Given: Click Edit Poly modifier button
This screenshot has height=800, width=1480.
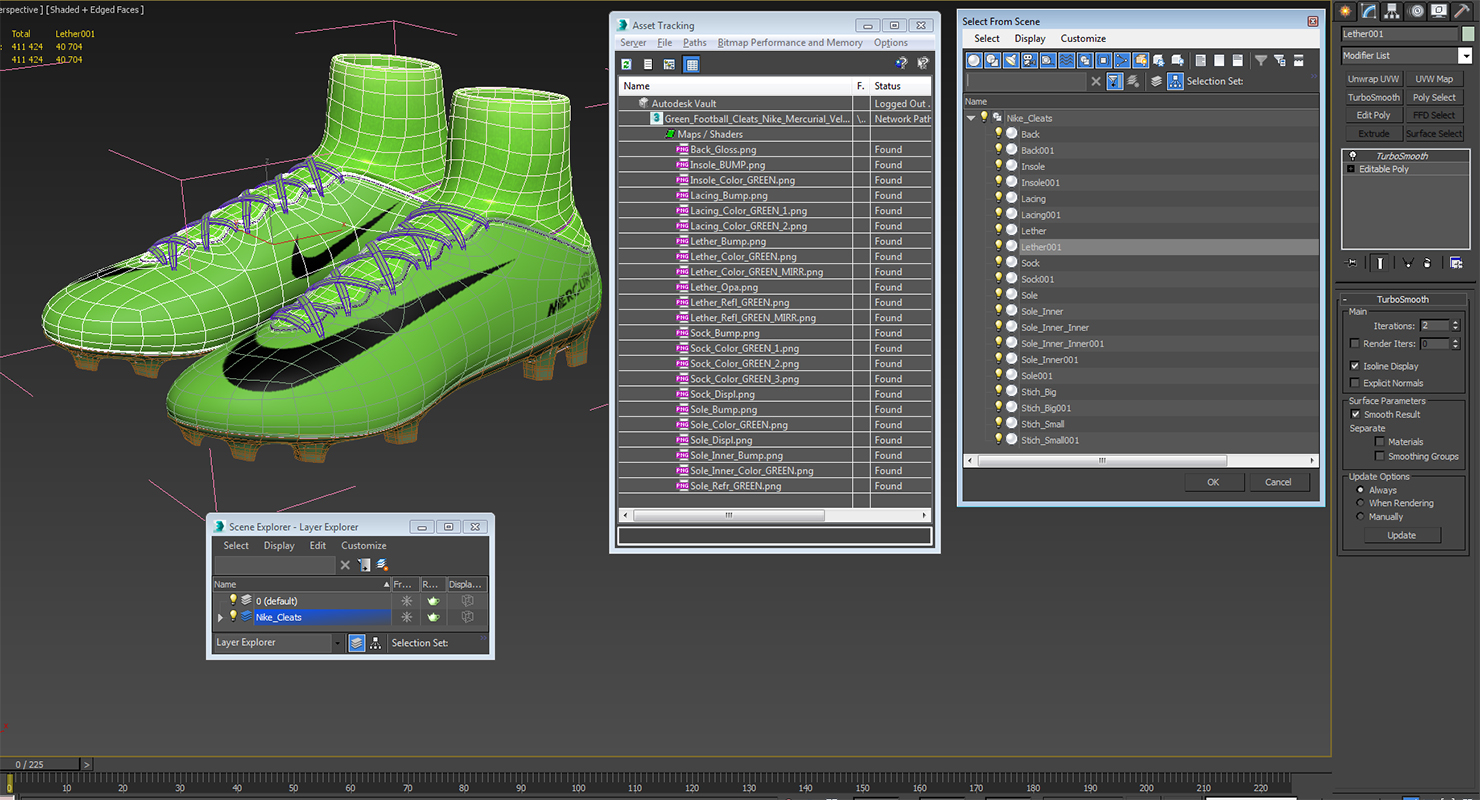Looking at the screenshot, I should tap(1373, 115).
